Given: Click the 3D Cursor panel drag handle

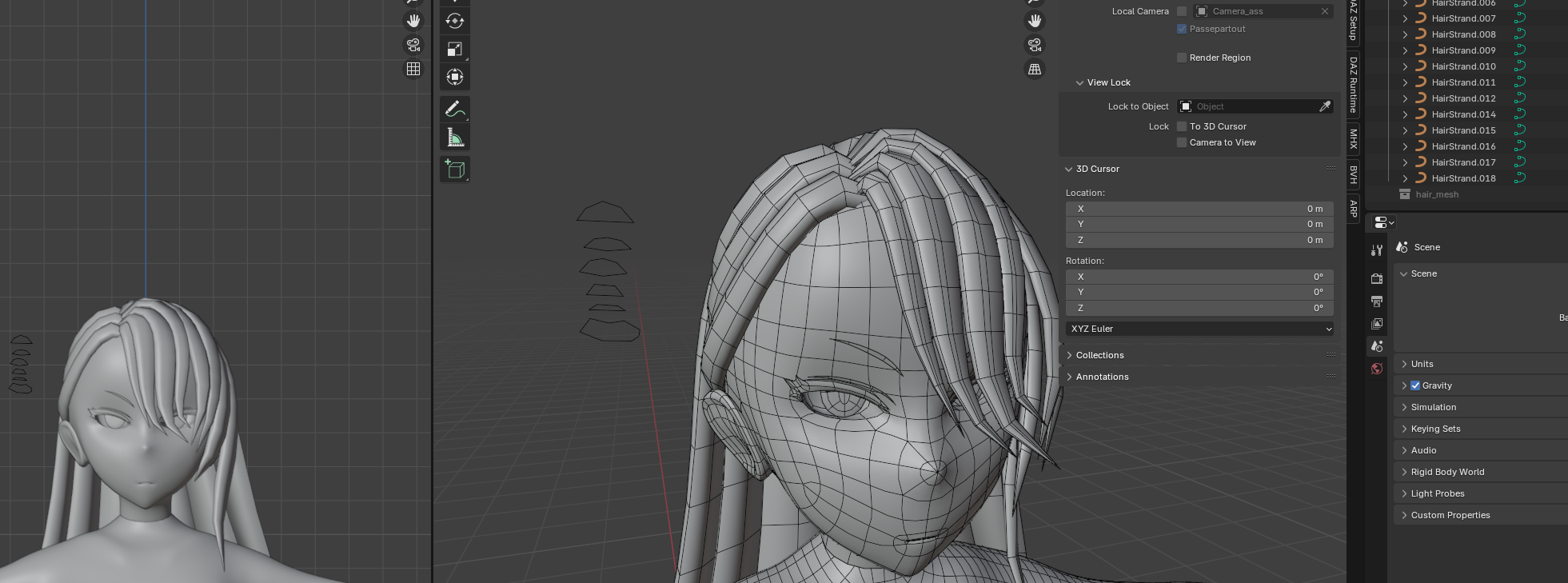Looking at the screenshot, I should 1331,169.
